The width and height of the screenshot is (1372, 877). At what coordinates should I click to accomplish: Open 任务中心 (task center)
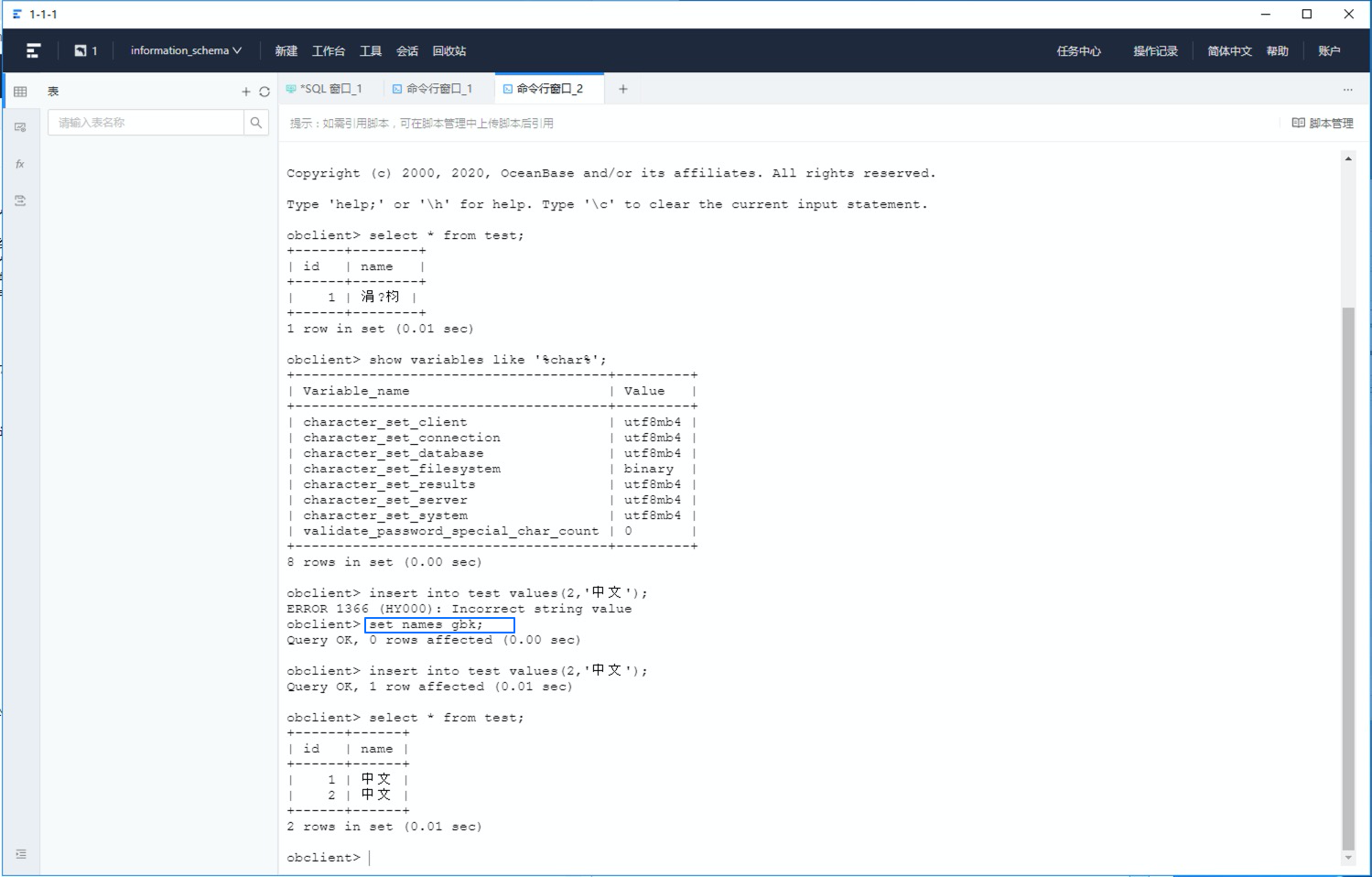coord(1078,50)
